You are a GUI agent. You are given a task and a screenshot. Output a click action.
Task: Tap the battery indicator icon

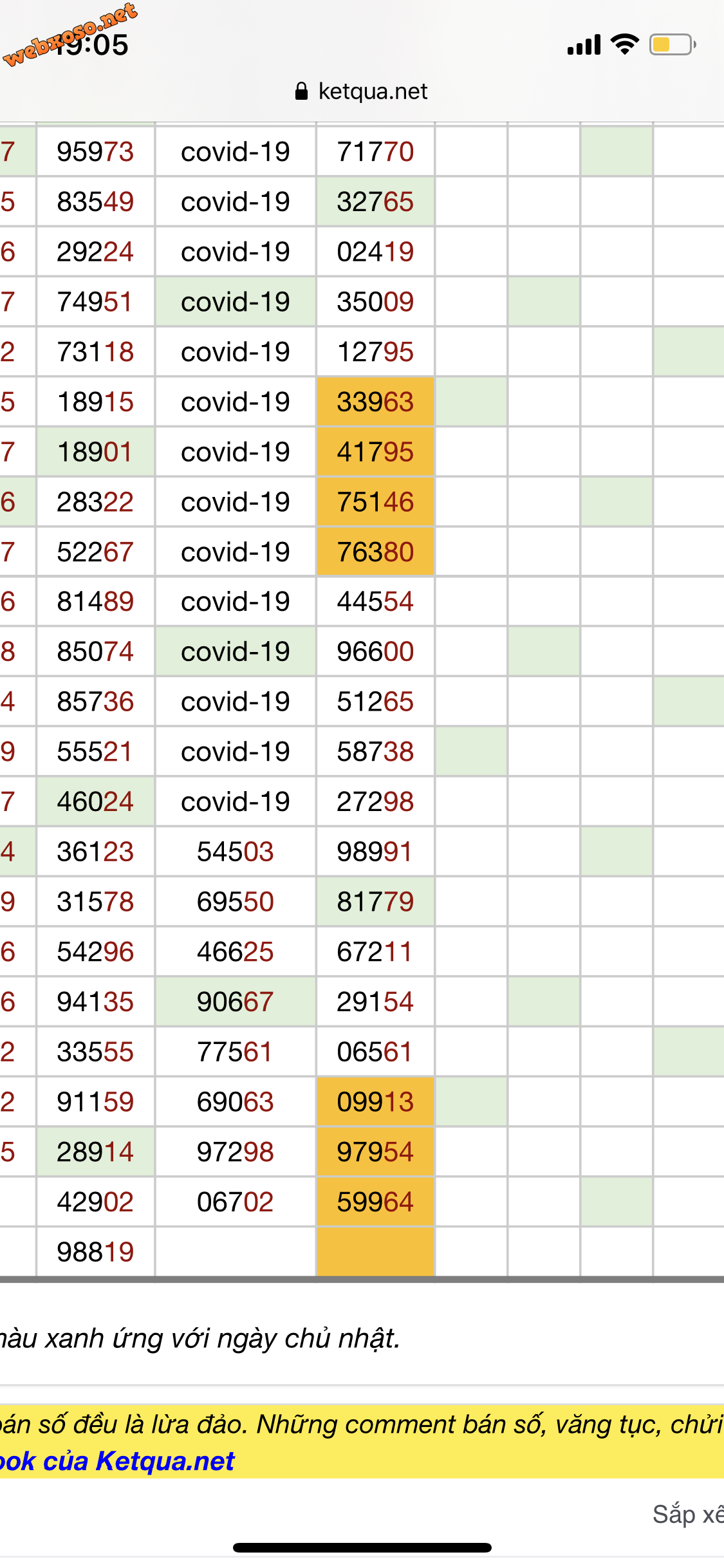coord(673,44)
